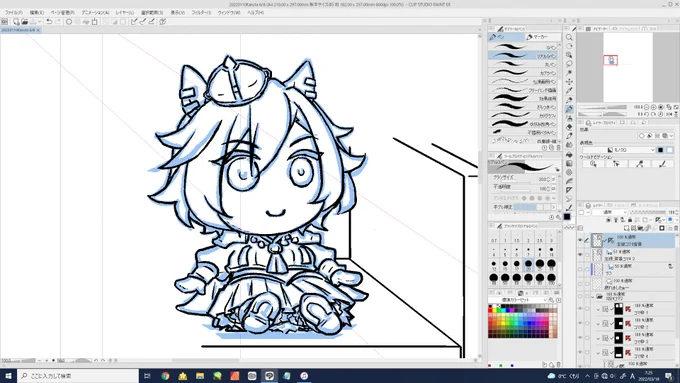Click the Redo arrow in command bar
The width and height of the screenshot is (680, 383).
point(57,21)
